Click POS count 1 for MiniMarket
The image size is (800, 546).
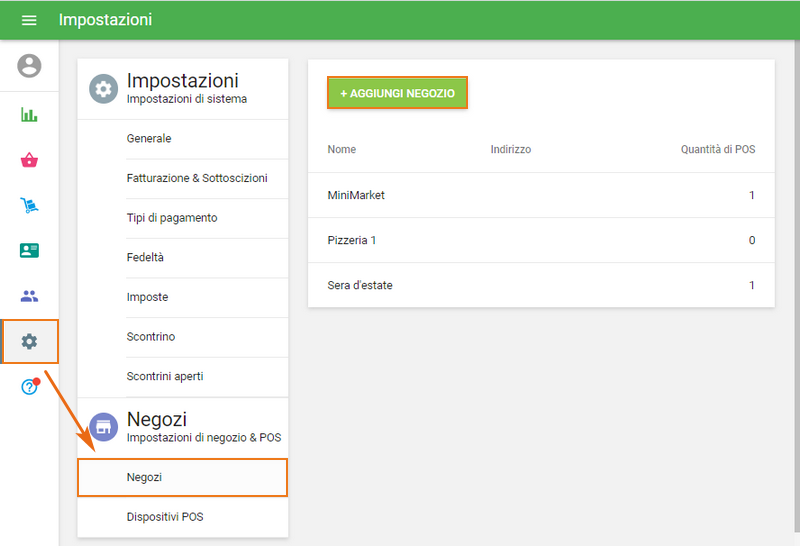click(x=752, y=195)
